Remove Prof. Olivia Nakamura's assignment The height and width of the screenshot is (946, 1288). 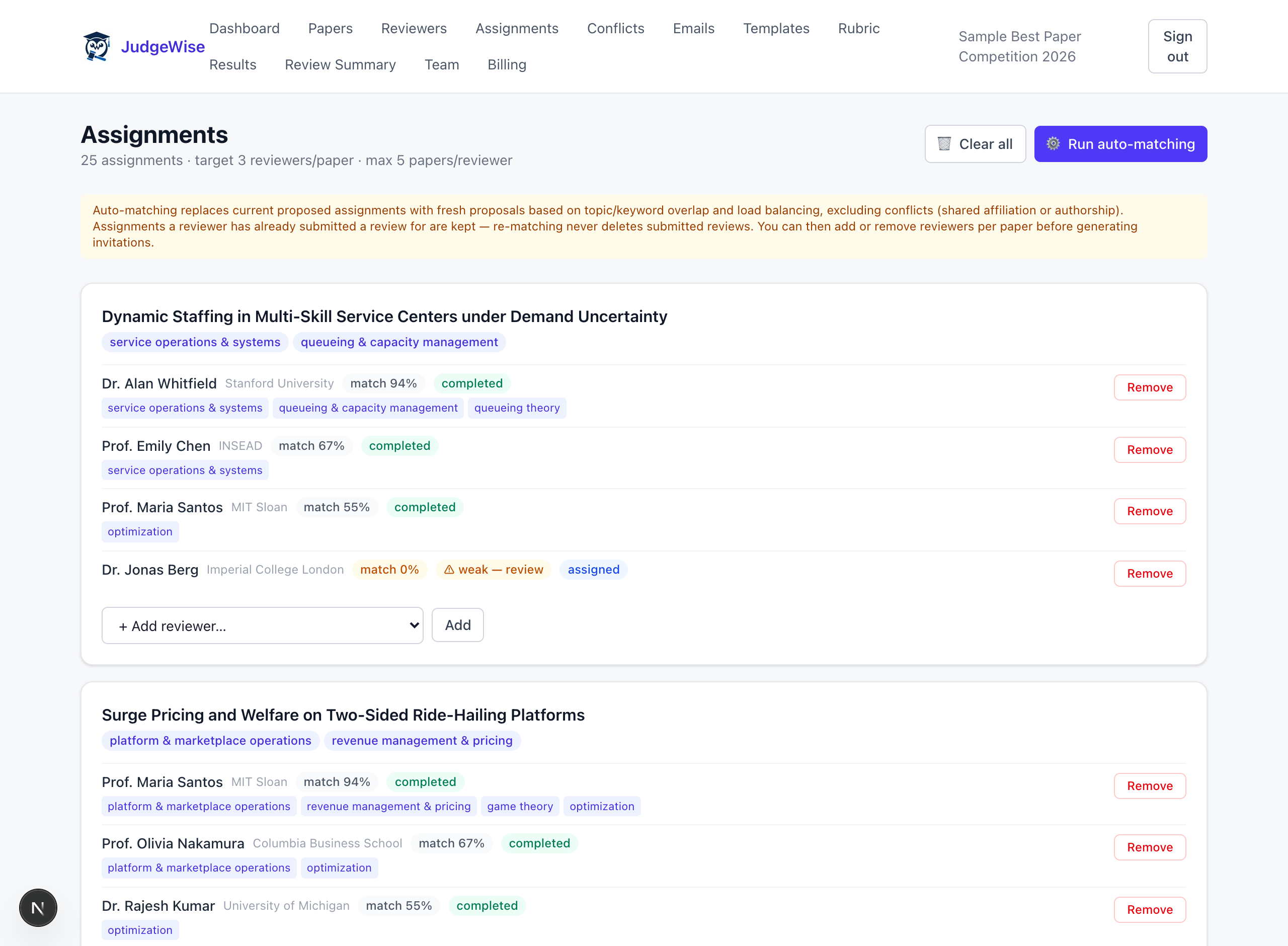point(1150,847)
